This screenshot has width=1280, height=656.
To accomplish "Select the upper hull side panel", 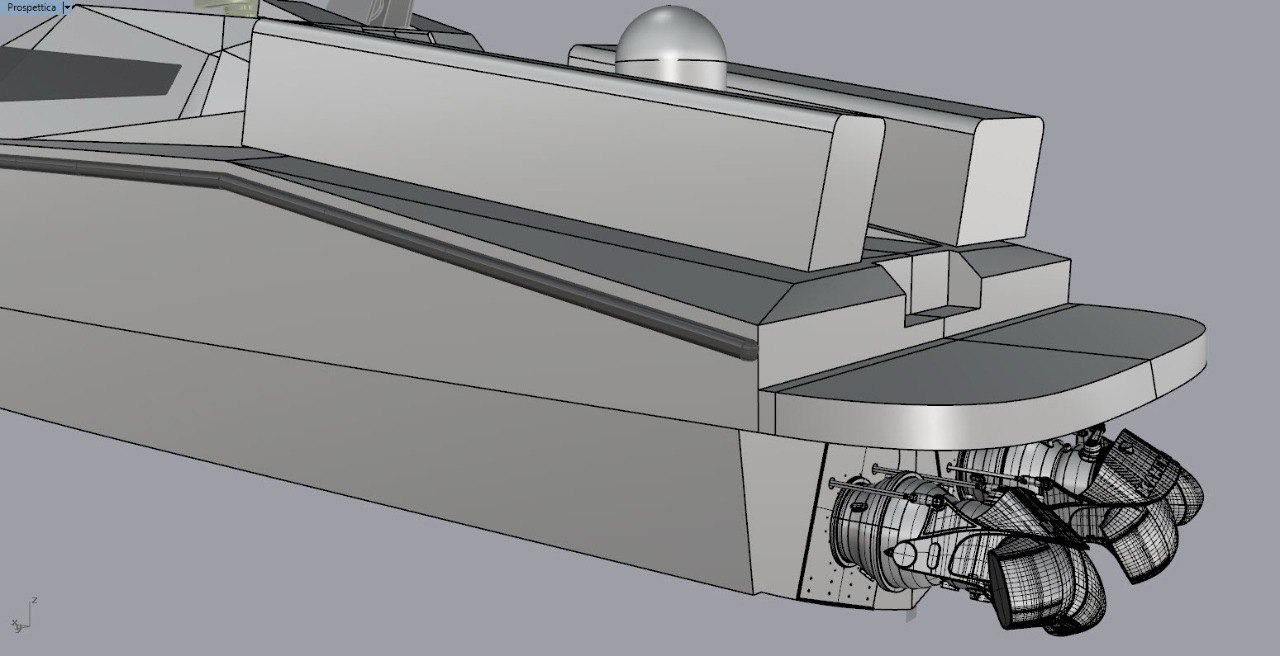I will tap(350, 300).
